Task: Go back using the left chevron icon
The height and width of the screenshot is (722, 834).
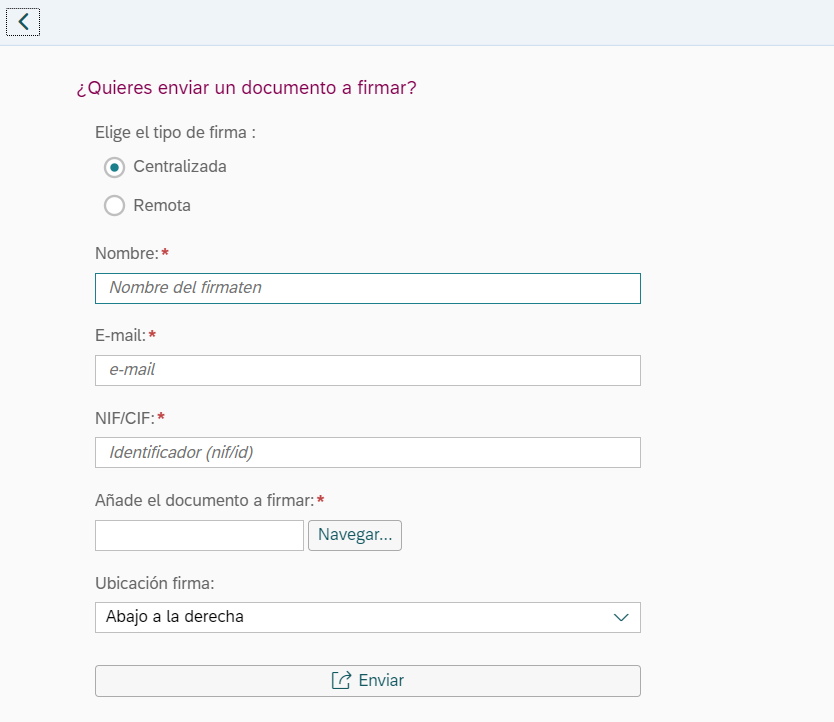Action: pos(23,22)
